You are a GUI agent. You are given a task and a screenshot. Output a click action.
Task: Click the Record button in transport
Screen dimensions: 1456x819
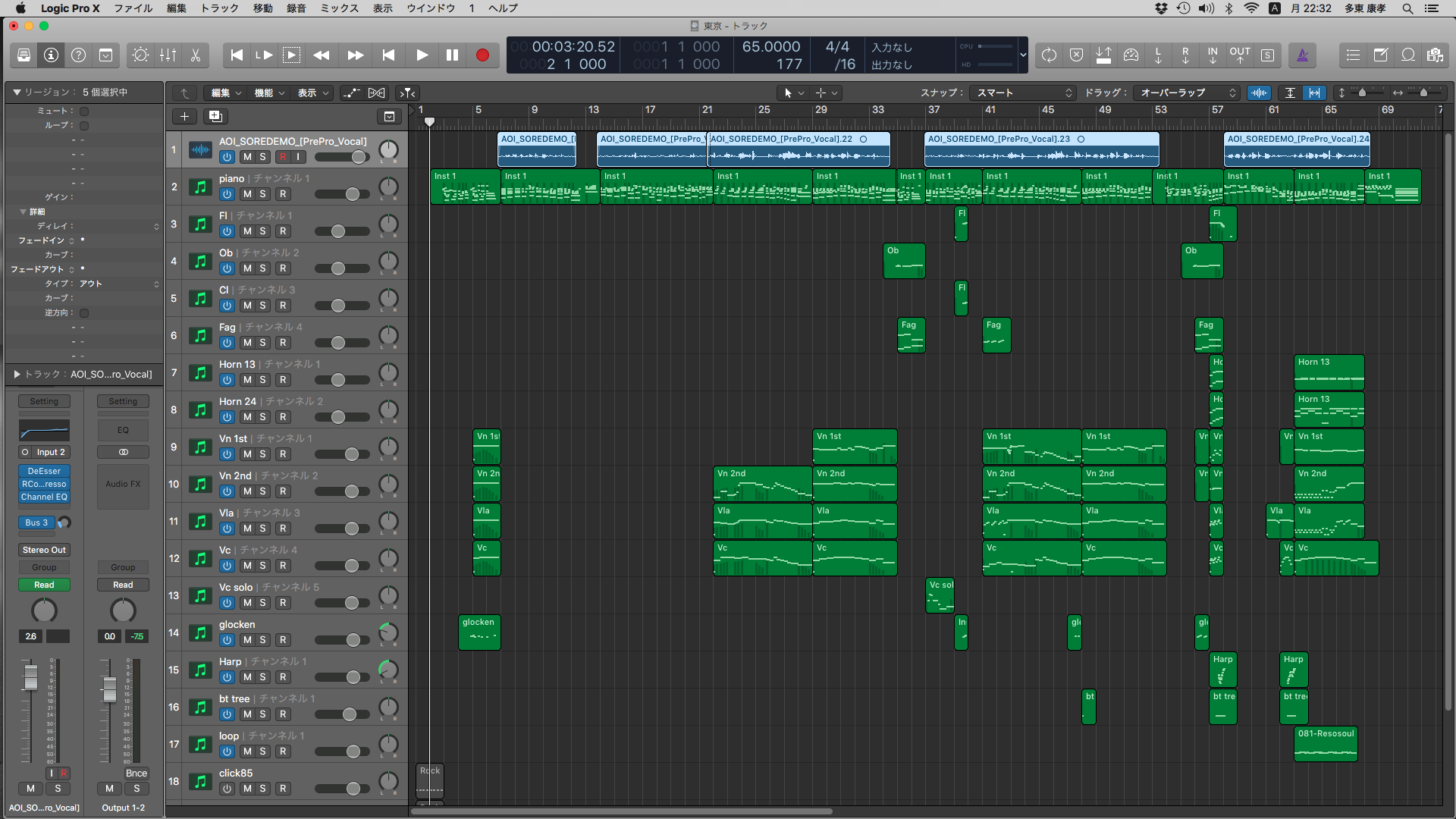point(482,55)
